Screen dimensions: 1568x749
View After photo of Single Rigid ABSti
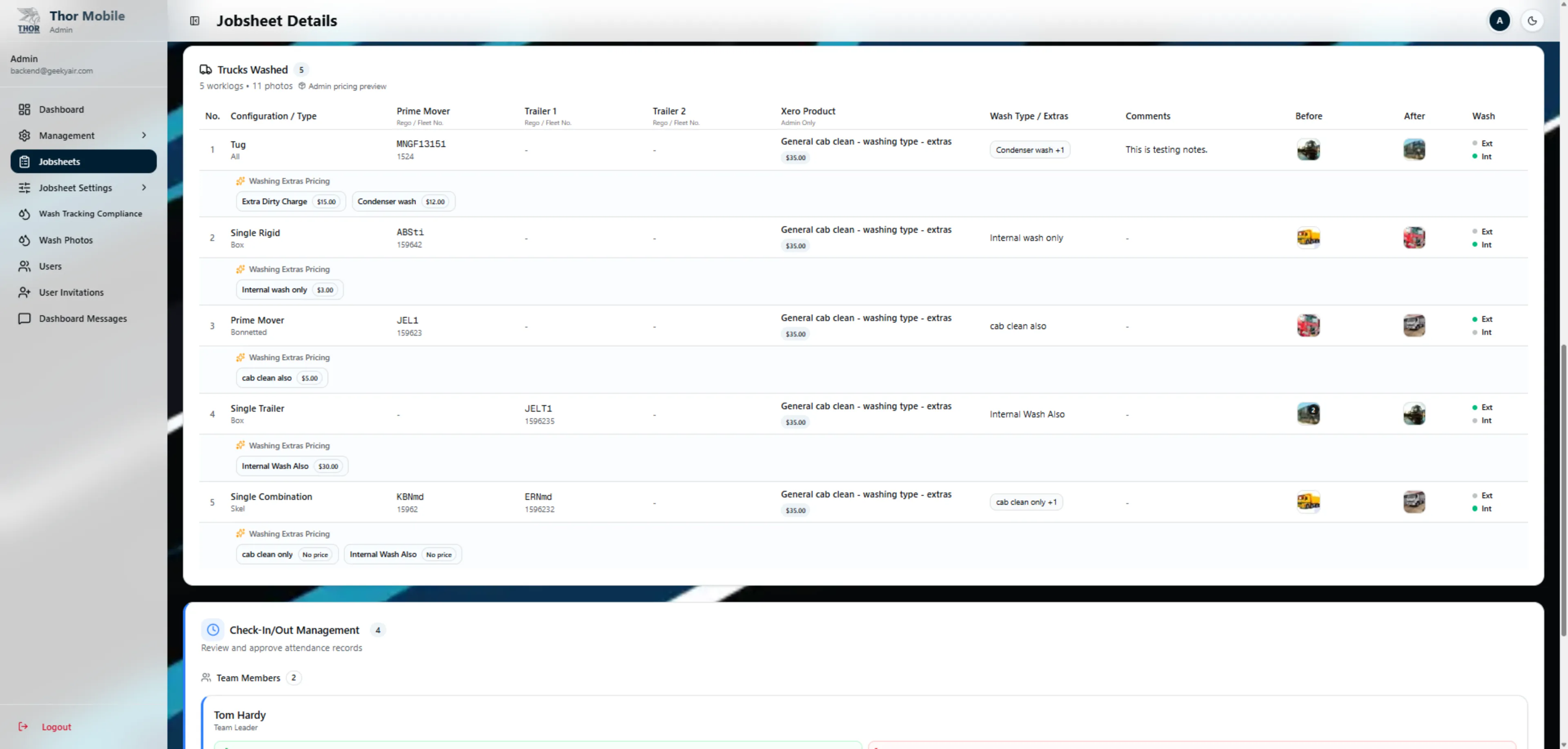coord(1414,238)
